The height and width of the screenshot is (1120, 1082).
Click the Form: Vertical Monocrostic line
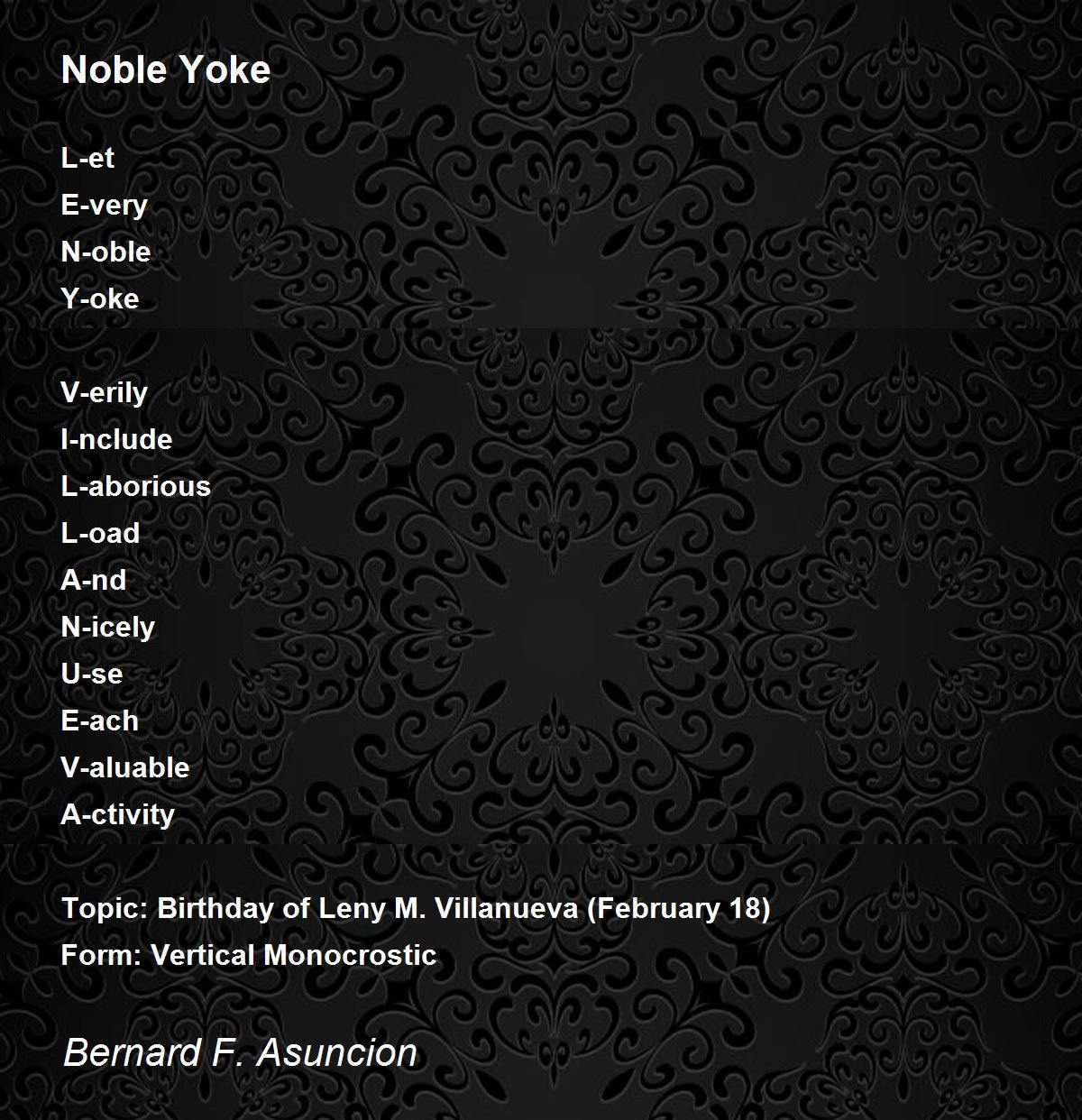point(249,955)
